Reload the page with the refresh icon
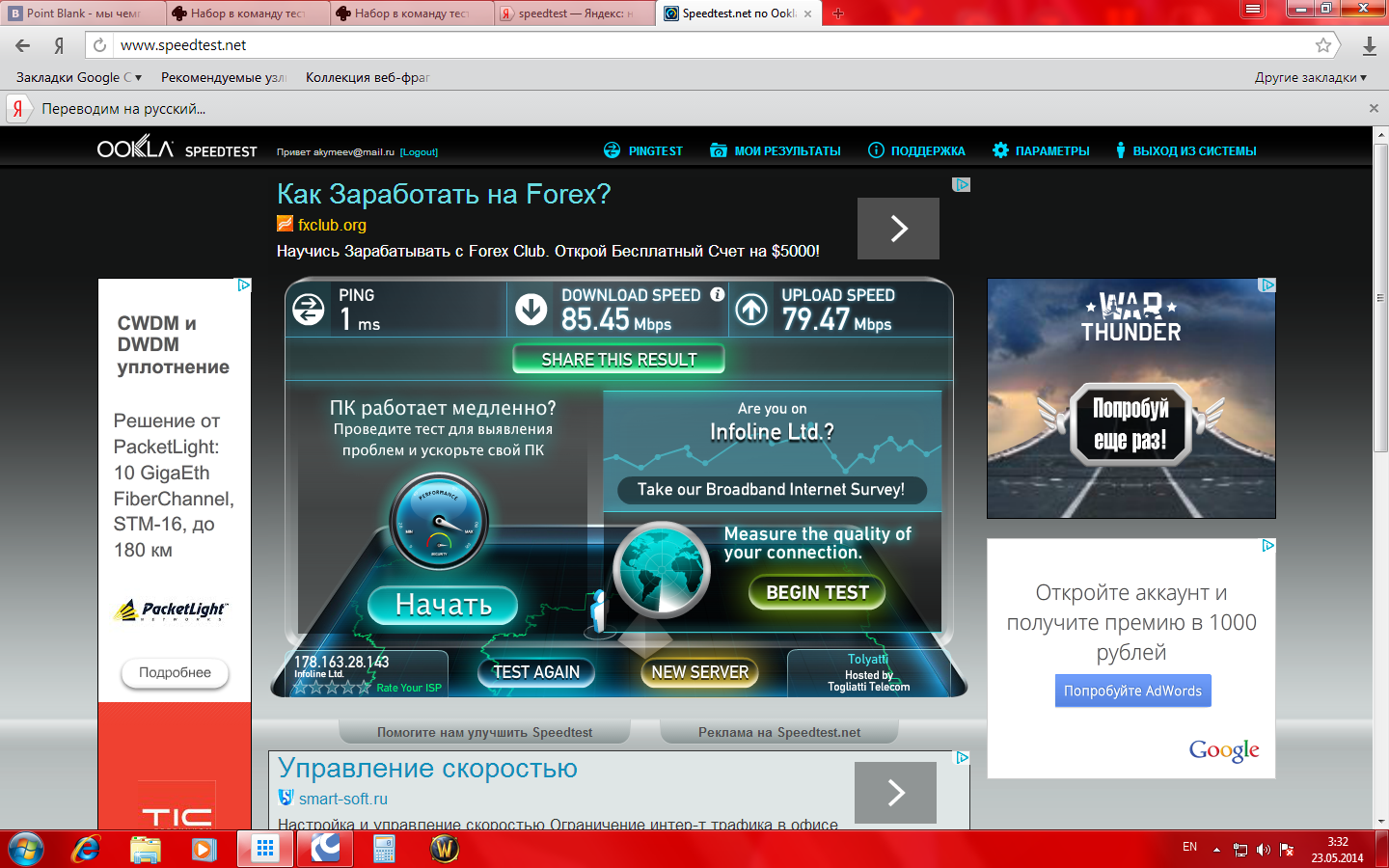This screenshot has width=1389, height=868. 99,45
